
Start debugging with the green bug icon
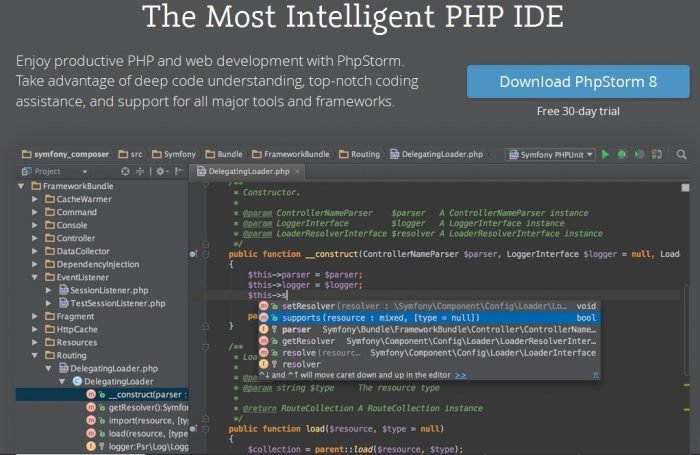pyautogui.click(x=622, y=154)
